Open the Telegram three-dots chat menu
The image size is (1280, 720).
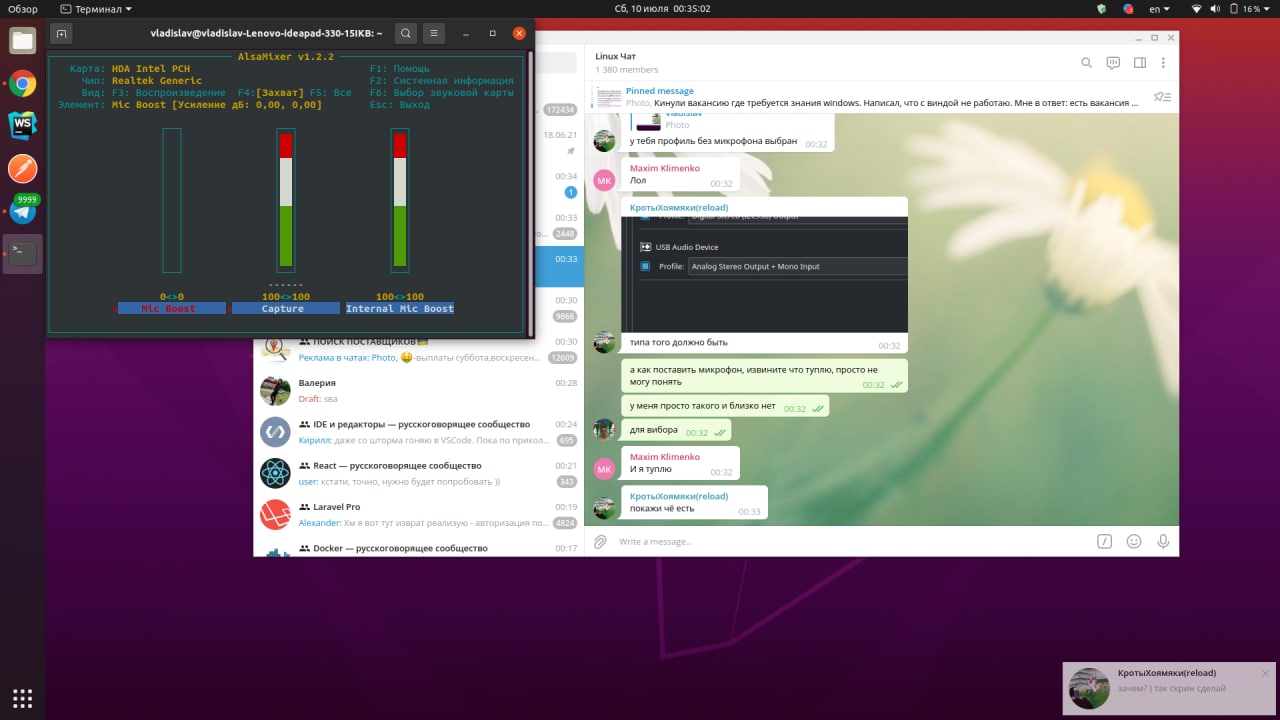click(x=1163, y=63)
